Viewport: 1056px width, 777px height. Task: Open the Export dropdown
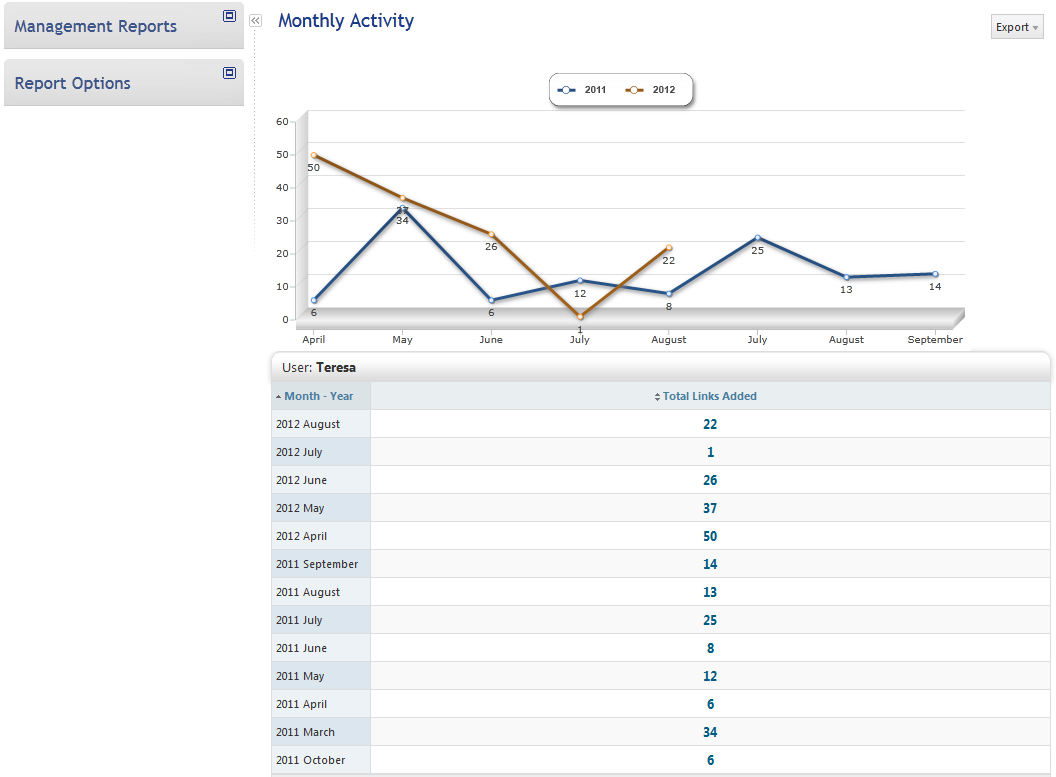click(1016, 27)
